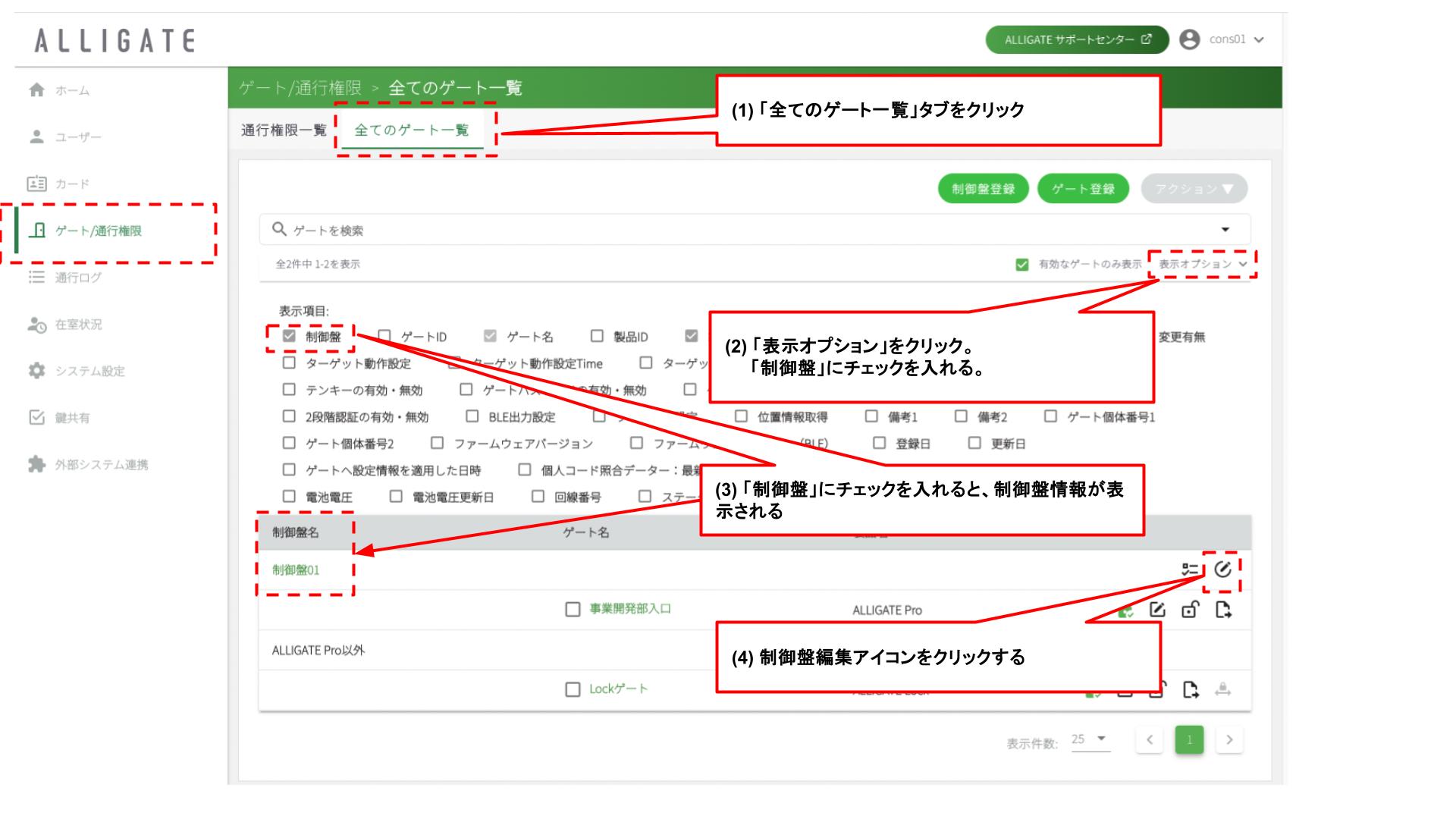Click the 鍵共有 checkbox-style icon
The height and width of the screenshot is (819, 1456).
tap(36, 417)
